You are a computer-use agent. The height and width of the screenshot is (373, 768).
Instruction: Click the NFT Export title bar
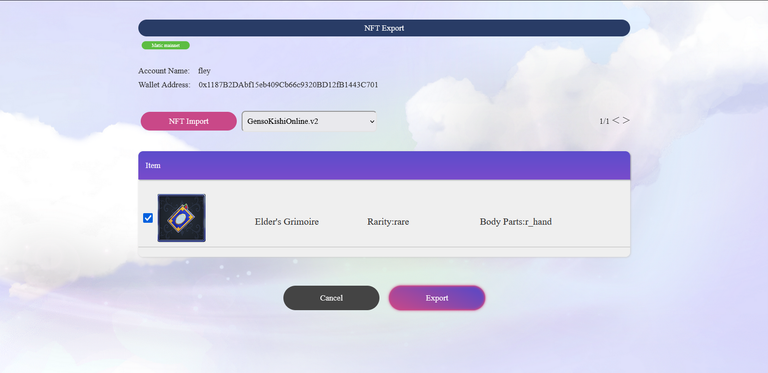tap(384, 28)
